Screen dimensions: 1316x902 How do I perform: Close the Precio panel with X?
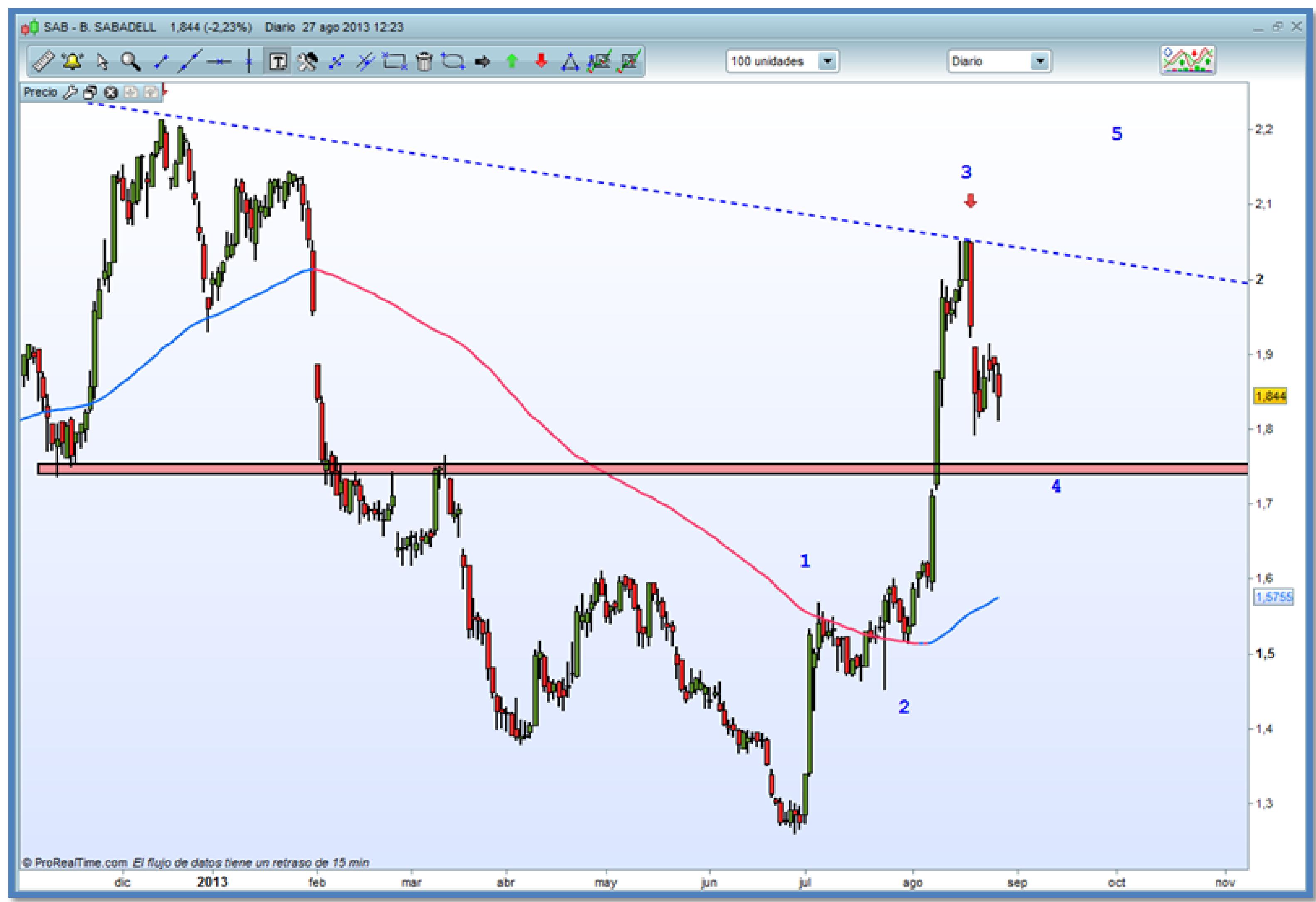(111, 92)
